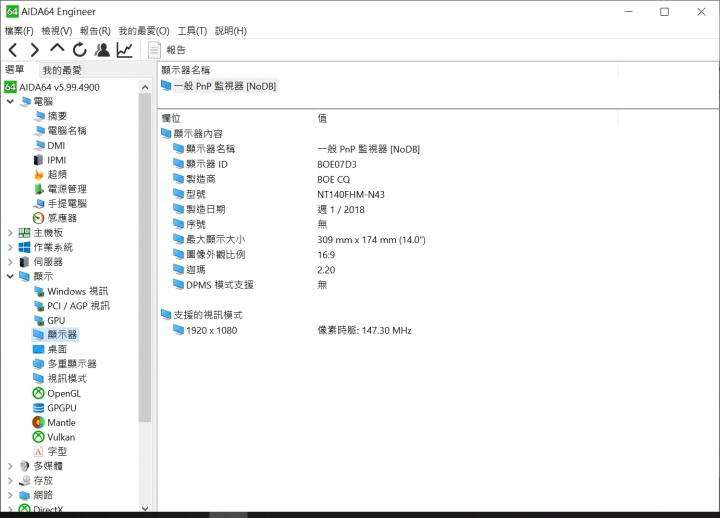Open the 檢視(V) menu
Image resolution: width=720 pixels, height=518 pixels.
coord(57,31)
